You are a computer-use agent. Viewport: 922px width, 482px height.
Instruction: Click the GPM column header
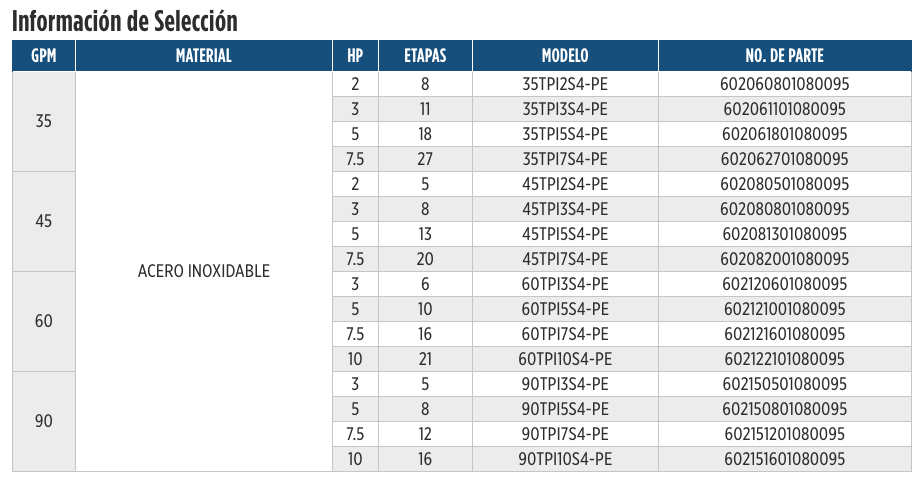tap(44, 56)
